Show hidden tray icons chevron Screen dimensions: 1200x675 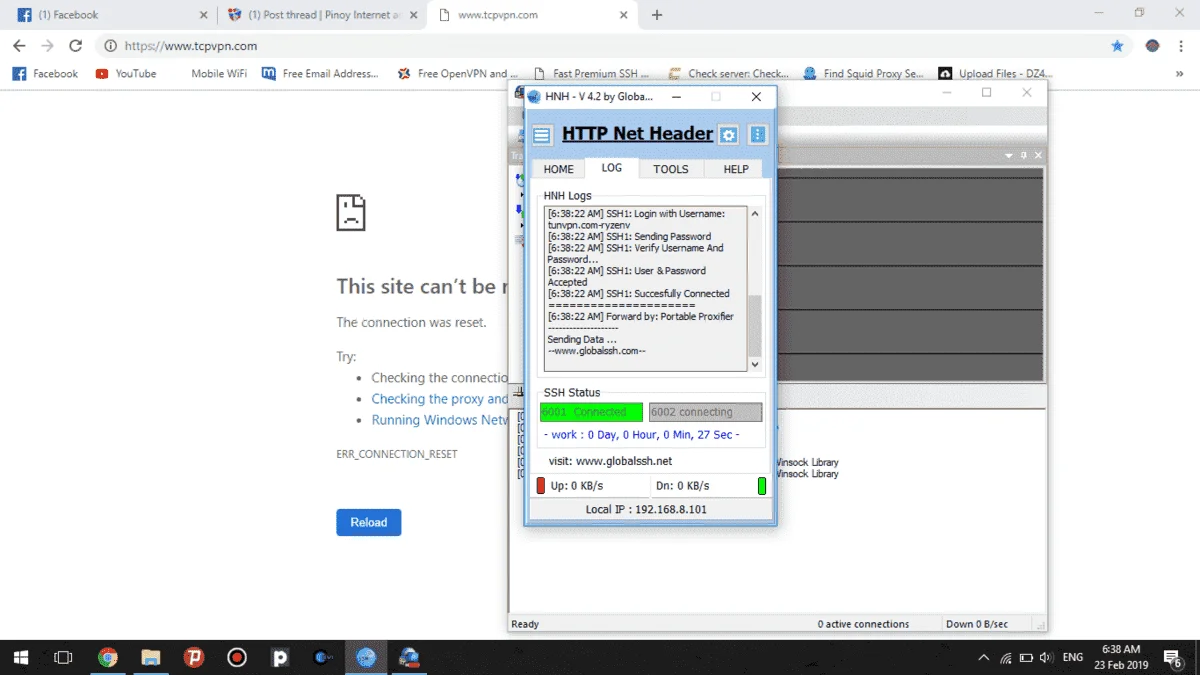point(984,658)
